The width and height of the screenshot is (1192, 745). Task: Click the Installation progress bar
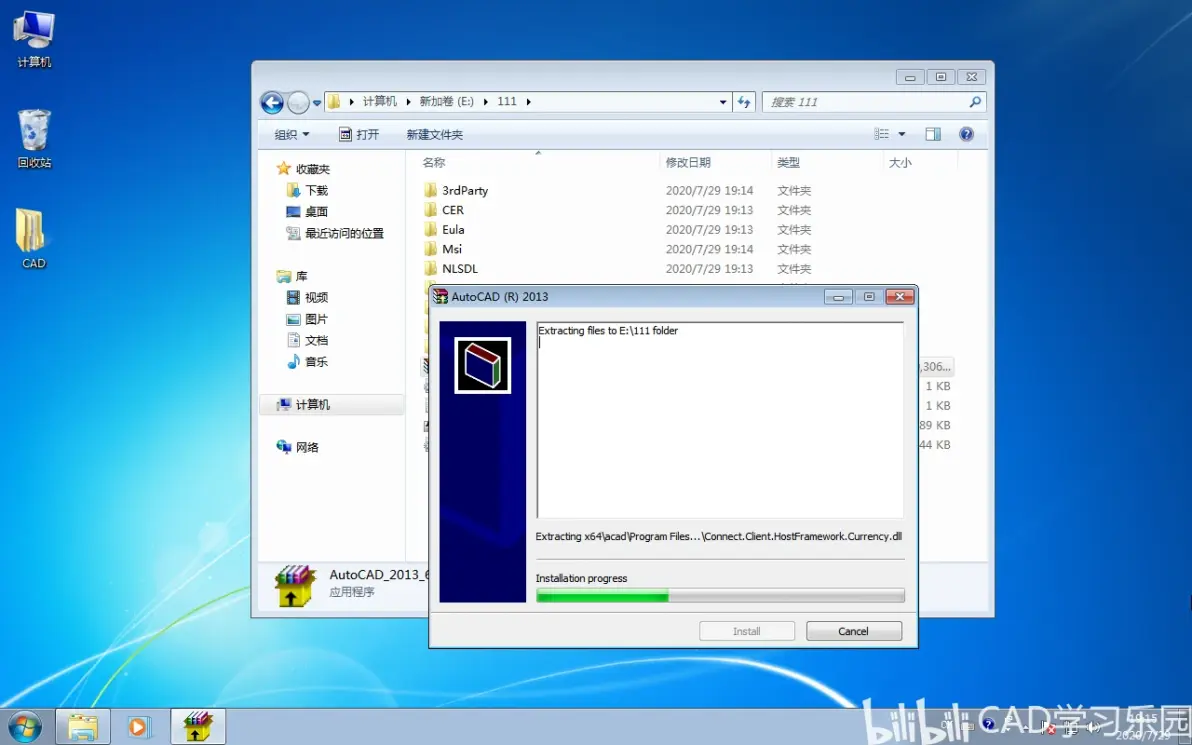(x=720, y=595)
